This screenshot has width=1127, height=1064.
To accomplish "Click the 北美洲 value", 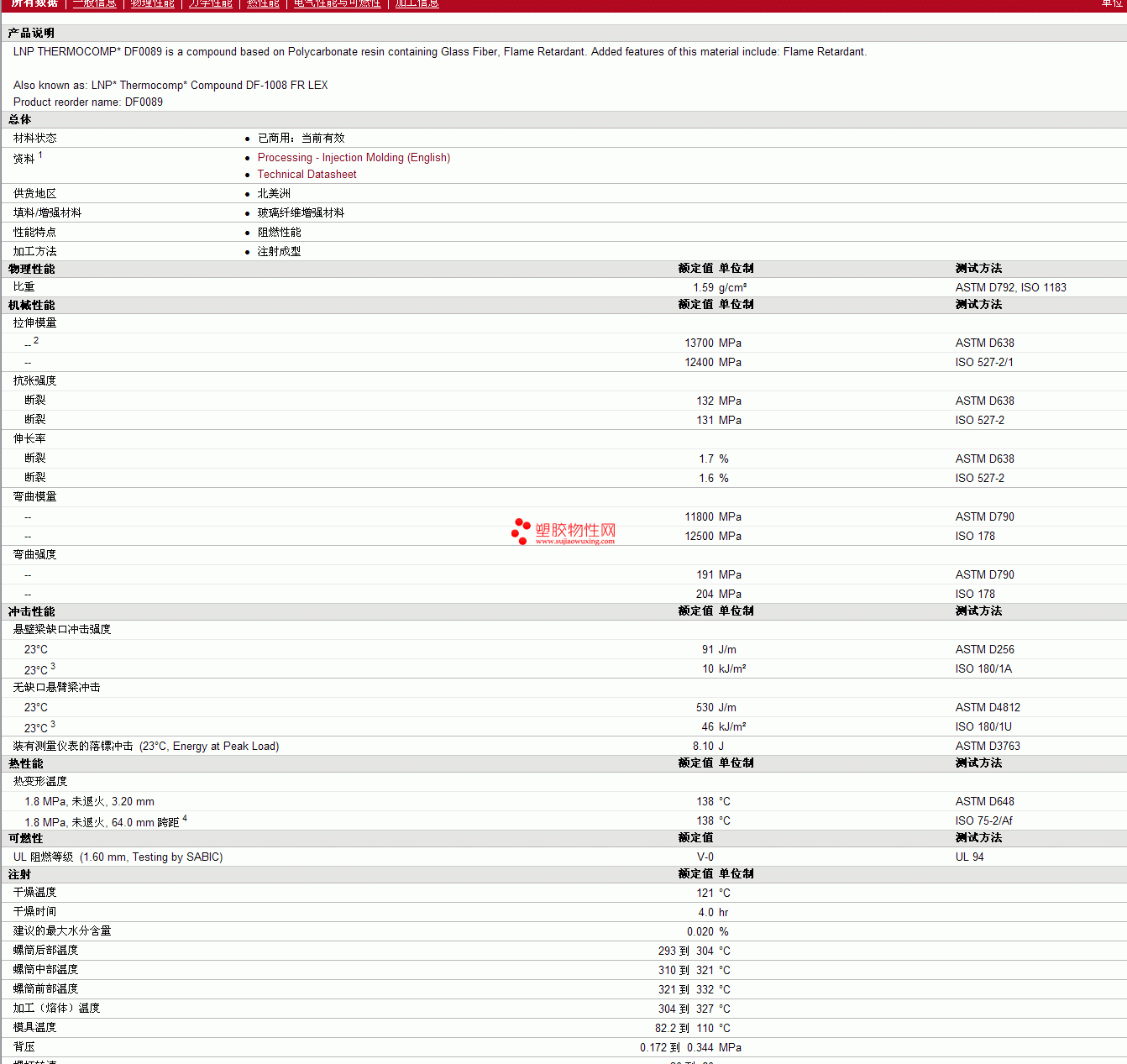I will point(274,193).
